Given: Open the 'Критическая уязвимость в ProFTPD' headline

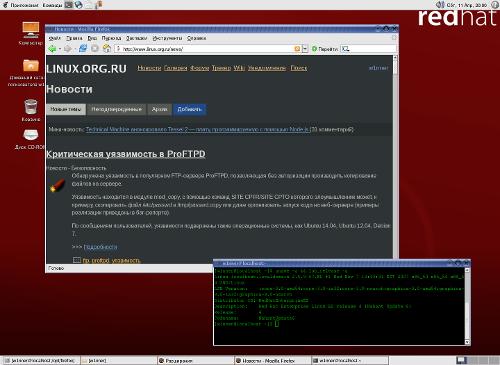Looking at the screenshot, I should (x=126, y=154).
